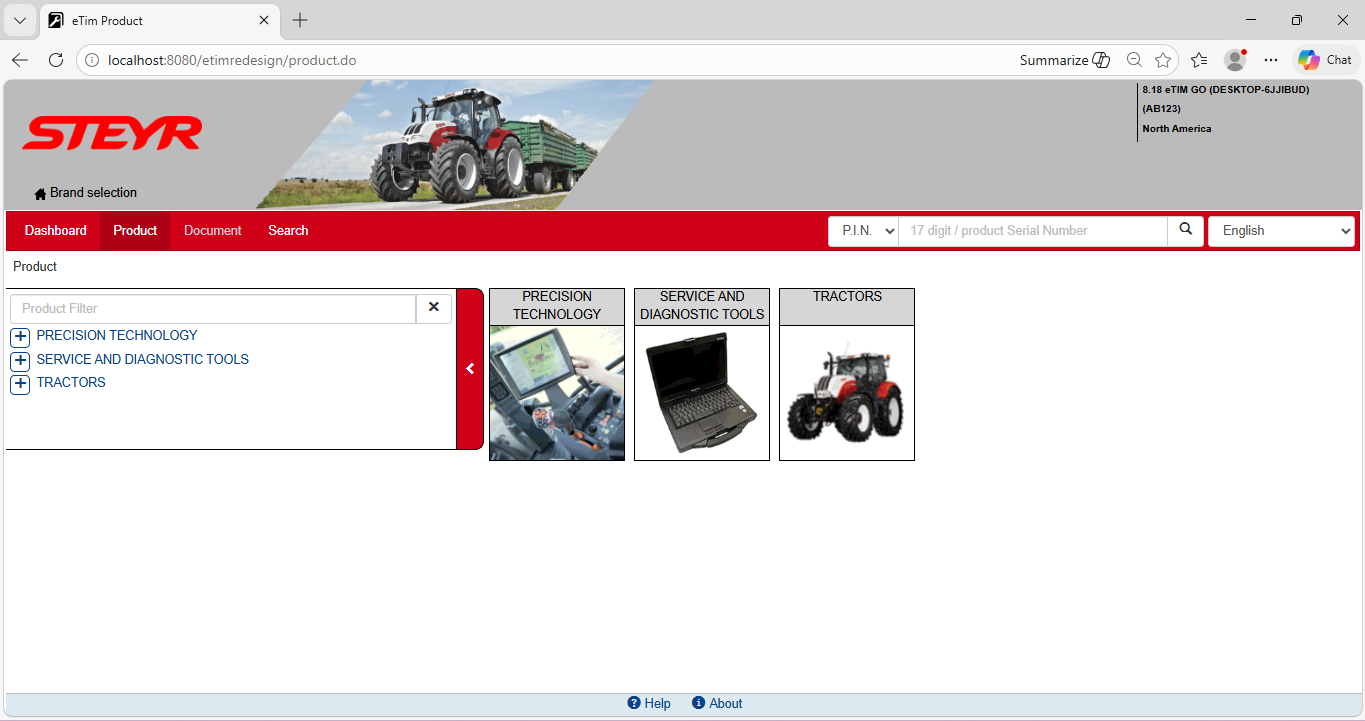Clear the Product Filter with the X button

pyautogui.click(x=434, y=308)
